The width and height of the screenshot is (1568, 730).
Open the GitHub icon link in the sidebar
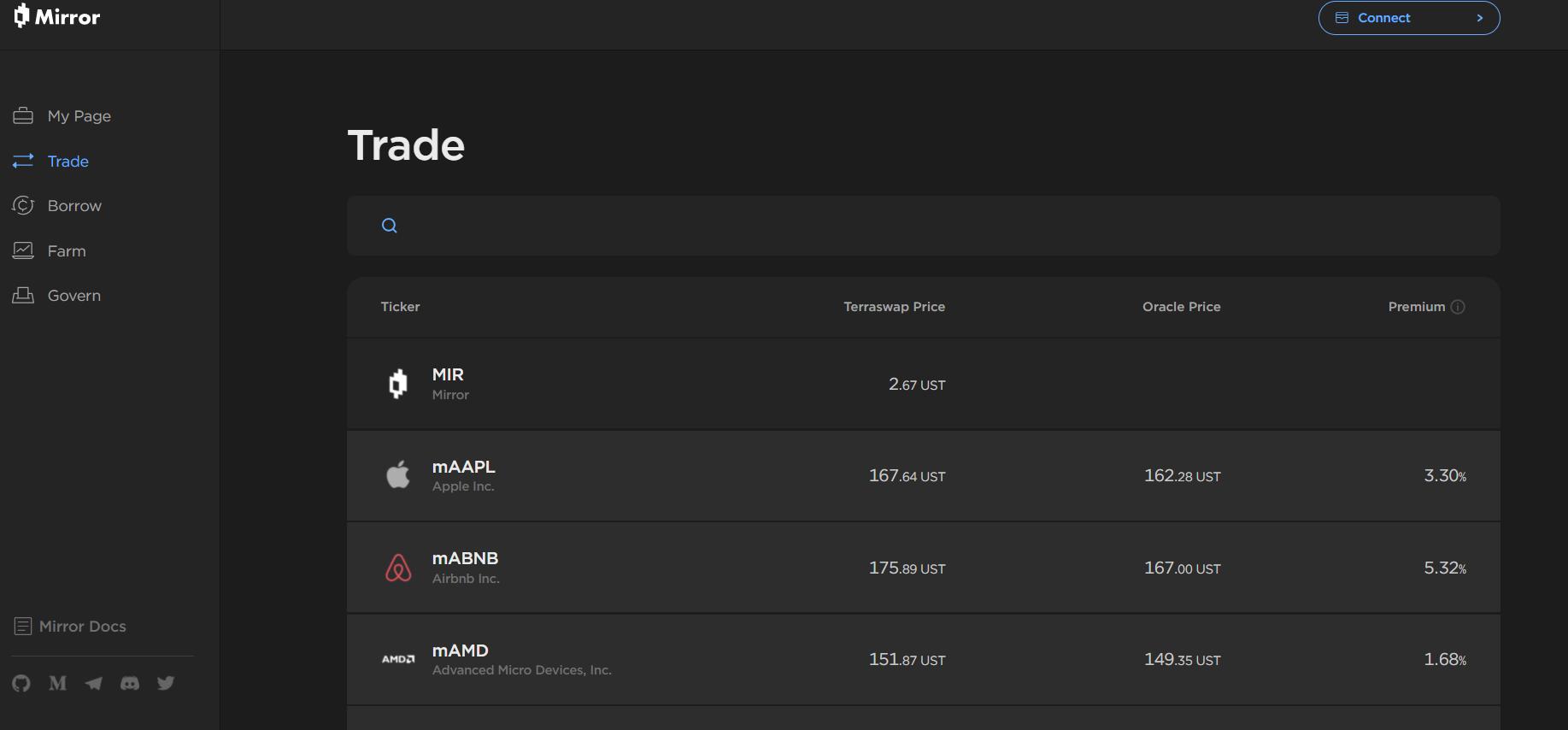coord(21,683)
